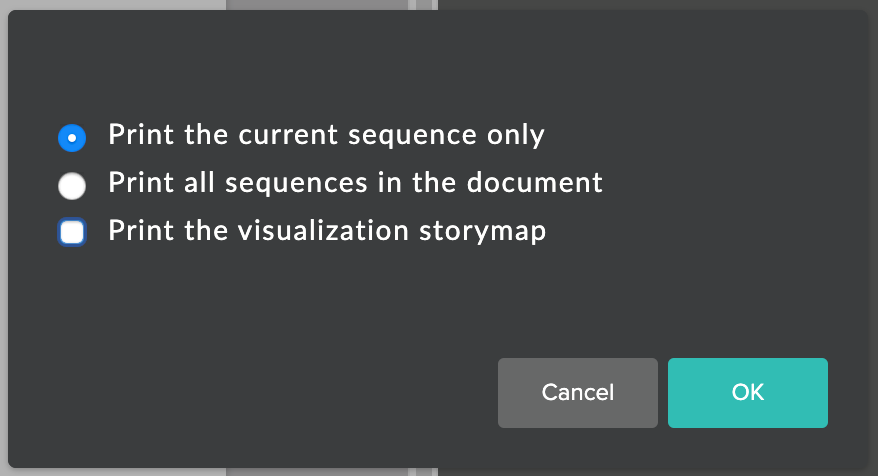Click the word 'current' in the first option

click(288, 135)
